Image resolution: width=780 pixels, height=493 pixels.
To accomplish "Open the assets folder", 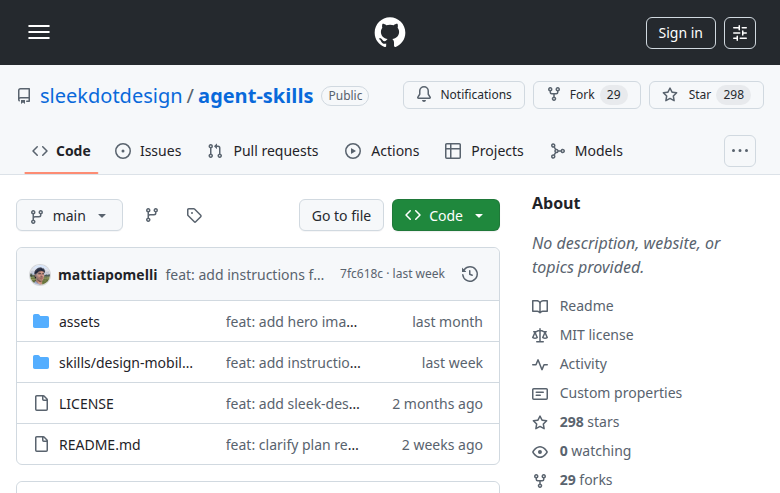I will pos(79,322).
